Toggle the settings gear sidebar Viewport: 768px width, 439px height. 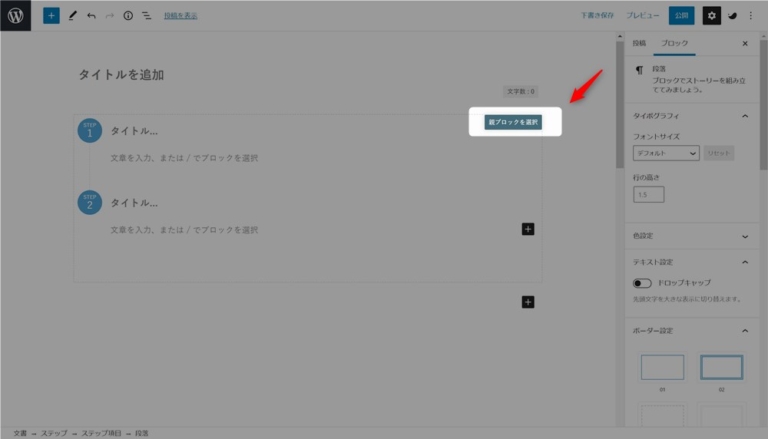pyautogui.click(x=711, y=16)
